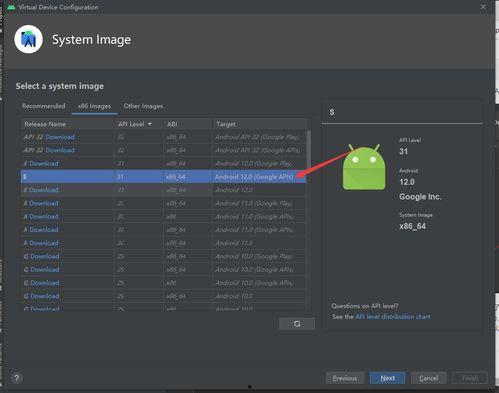Open the API level distribution chart link
The width and height of the screenshot is (499, 393).
[393, 317]
